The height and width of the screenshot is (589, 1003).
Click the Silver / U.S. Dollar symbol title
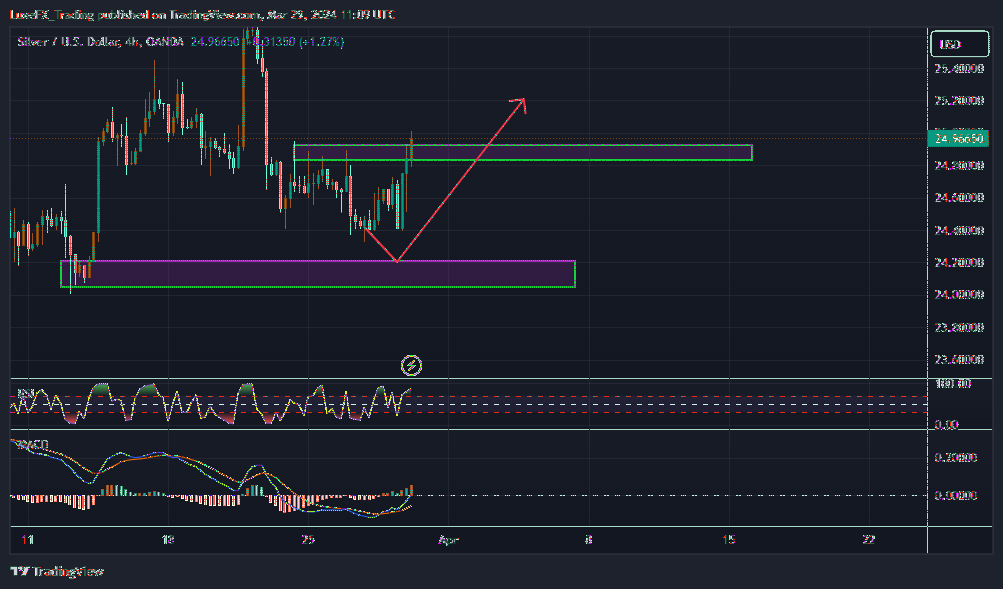point(68,42)
